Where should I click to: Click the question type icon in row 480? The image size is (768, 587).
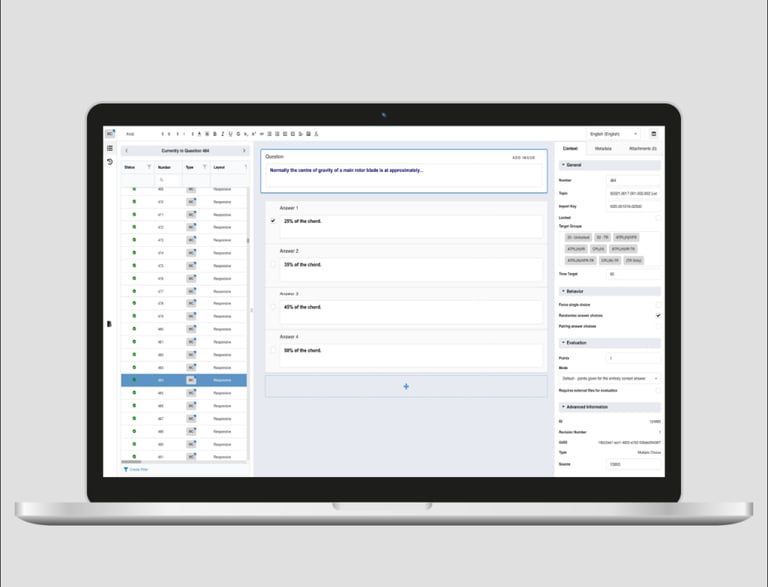pos(191,329)
